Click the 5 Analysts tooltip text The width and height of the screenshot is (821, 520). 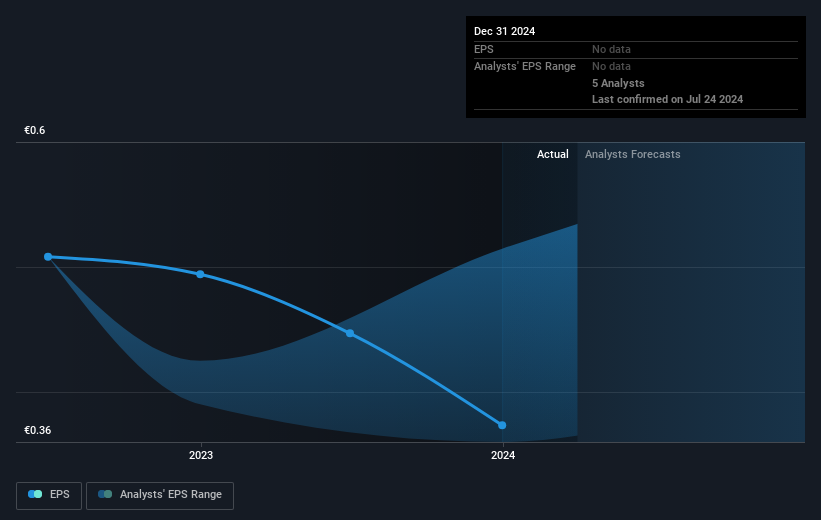pos(618,83)
